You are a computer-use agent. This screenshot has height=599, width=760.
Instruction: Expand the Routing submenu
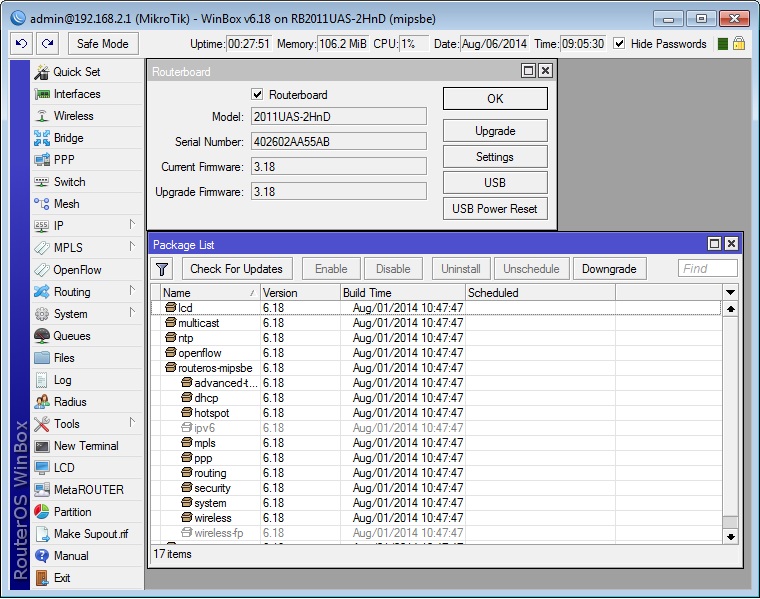pyautogui.click(x=132, y=291)
